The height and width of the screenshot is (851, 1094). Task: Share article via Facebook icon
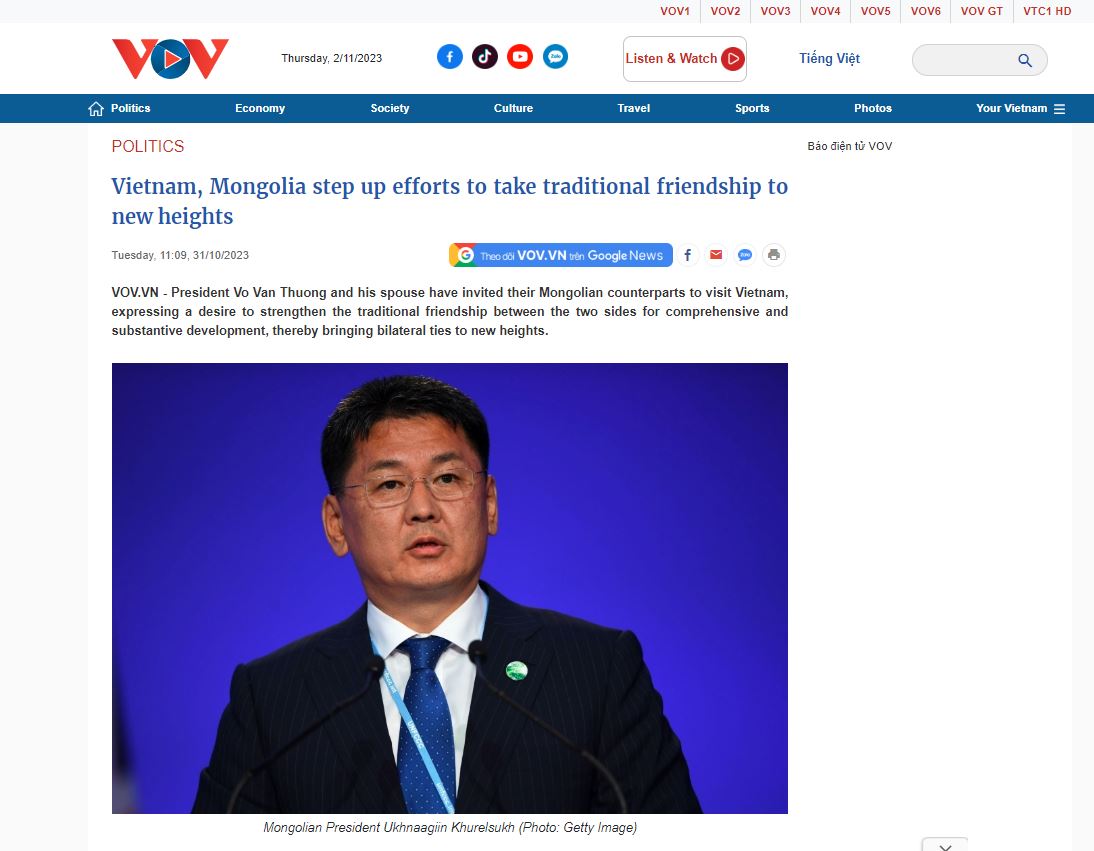click(x=687, y=255)
